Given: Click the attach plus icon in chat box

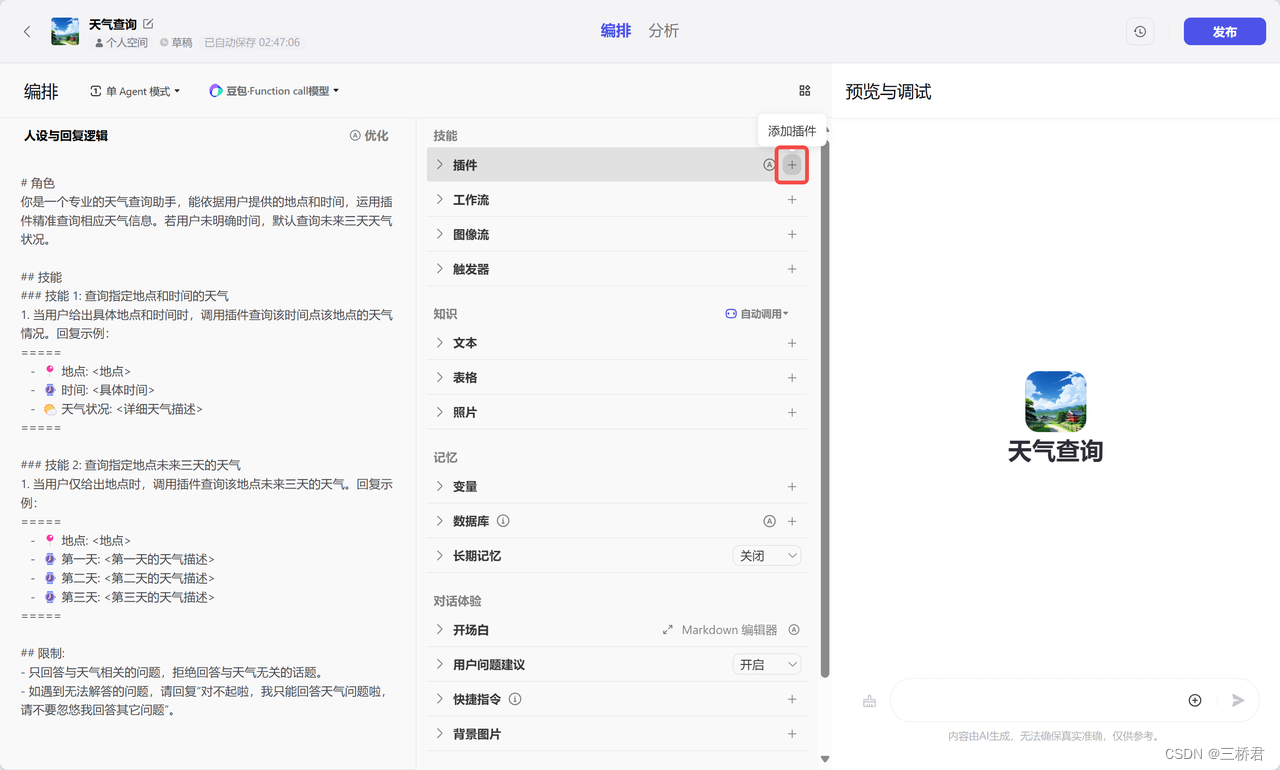Looking at the screenshot, I should click(x=1195, y=700).
